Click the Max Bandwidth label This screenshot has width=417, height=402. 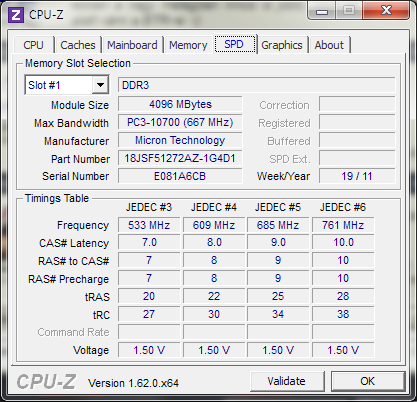point(71,123)
